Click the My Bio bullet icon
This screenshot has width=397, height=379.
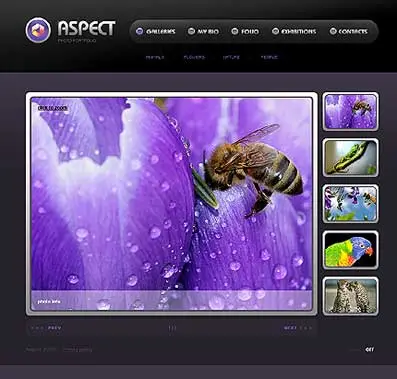tap(191, 31)
